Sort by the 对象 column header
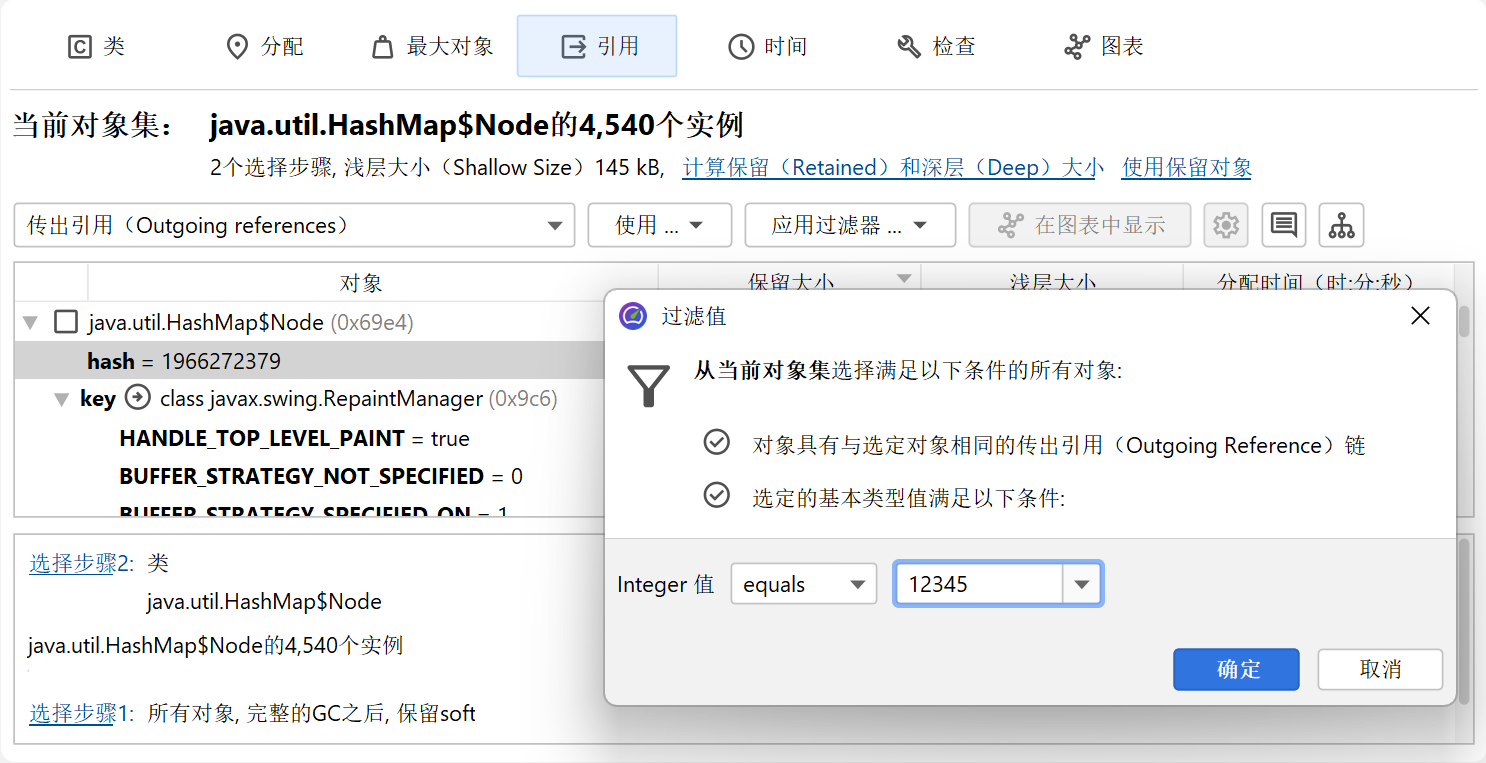The width and height of the screenshot is (1486, 763). 361,282
